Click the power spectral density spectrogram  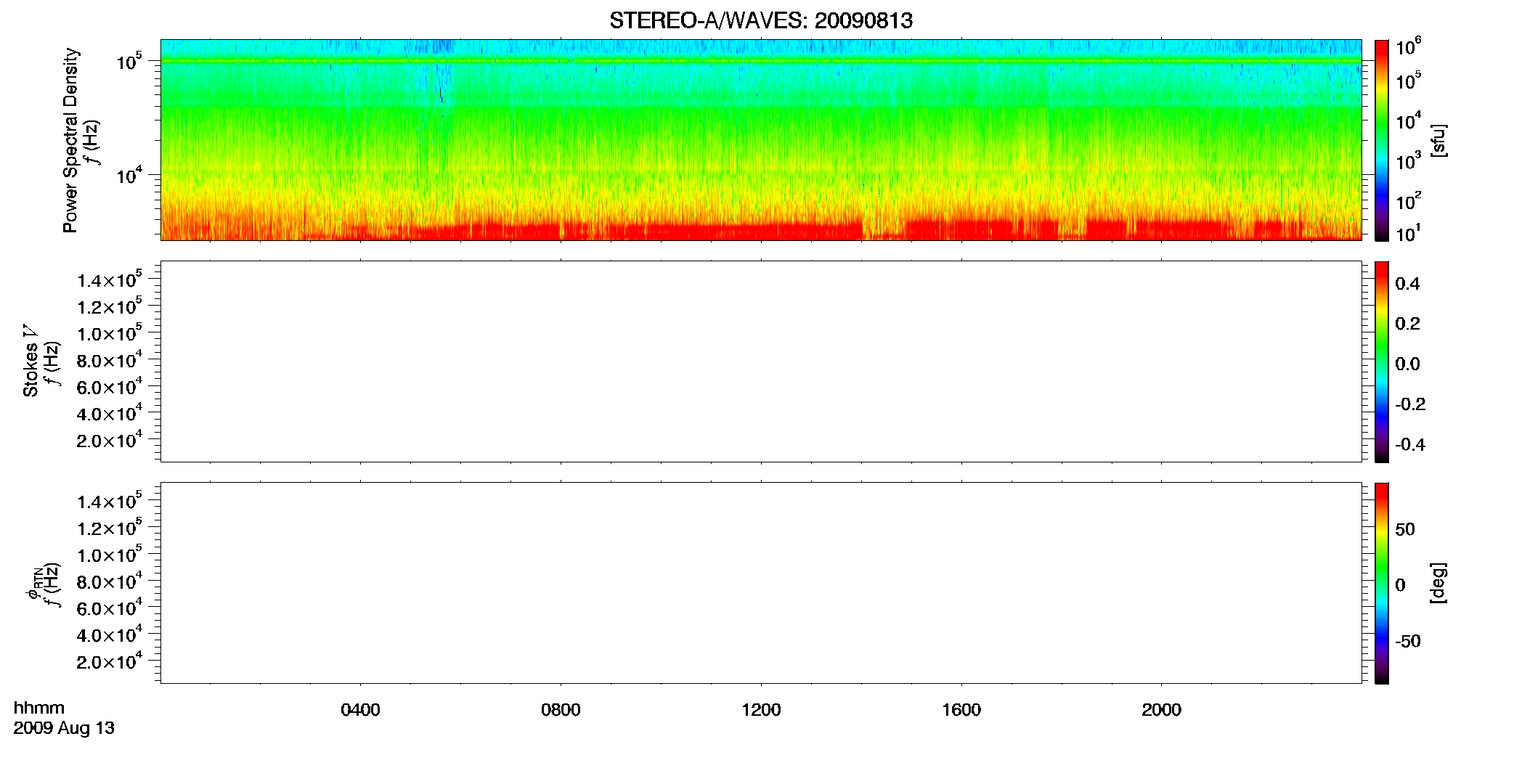761,140
